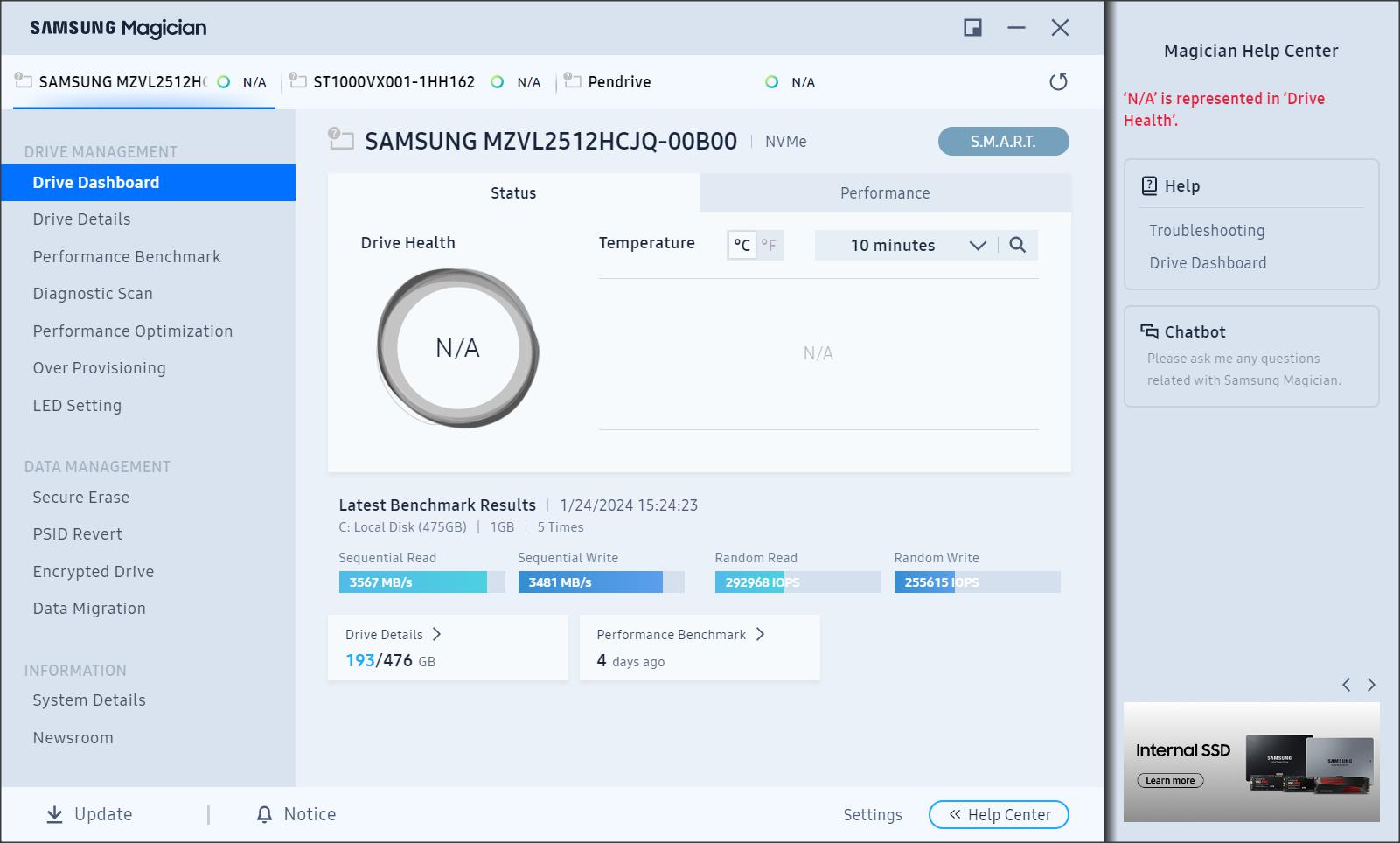Select the Status tab

coord(513,192)
